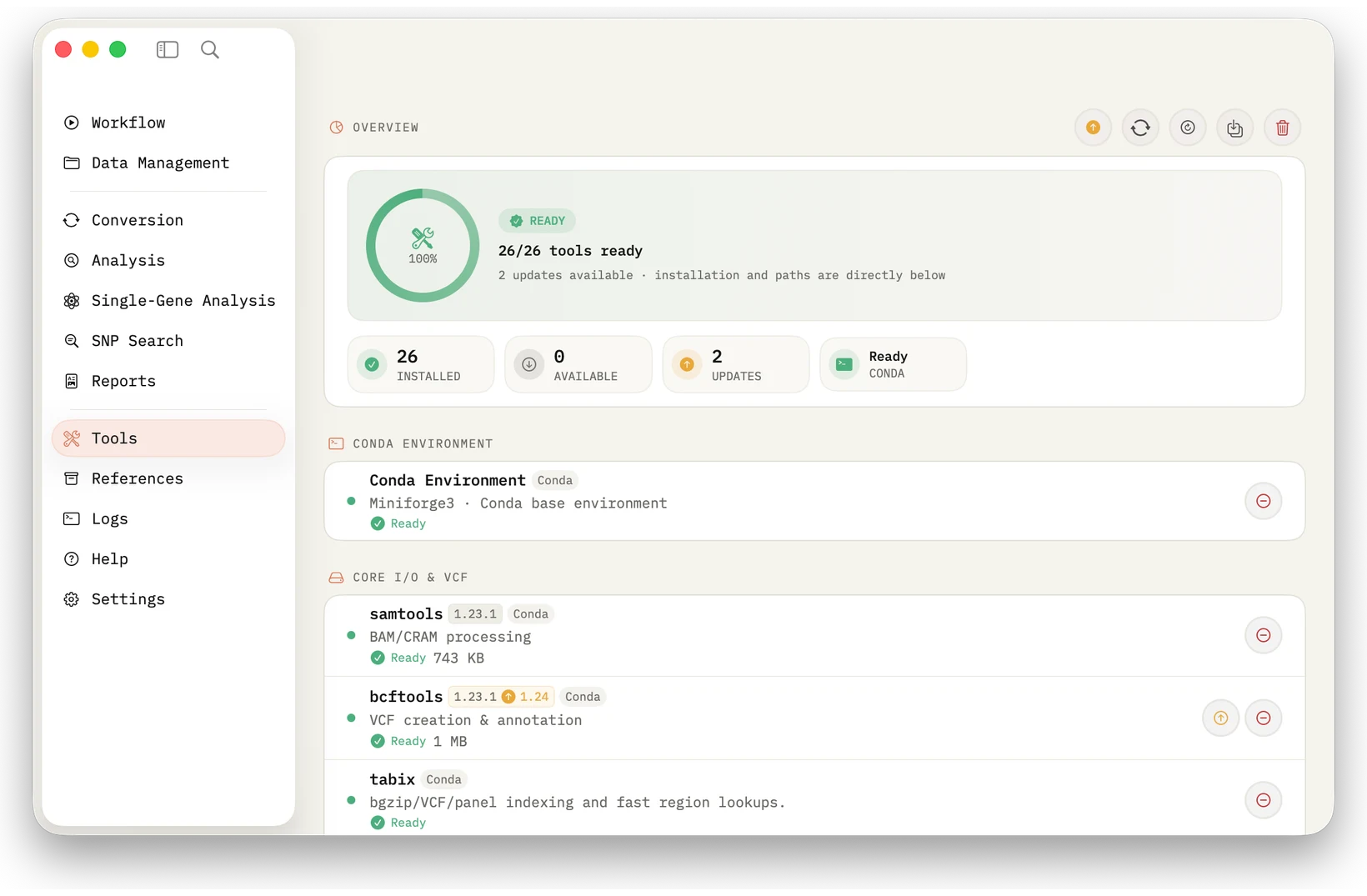Select the 0 Available stat card
Screen dimensions: 1367x896
click(578, 364)
